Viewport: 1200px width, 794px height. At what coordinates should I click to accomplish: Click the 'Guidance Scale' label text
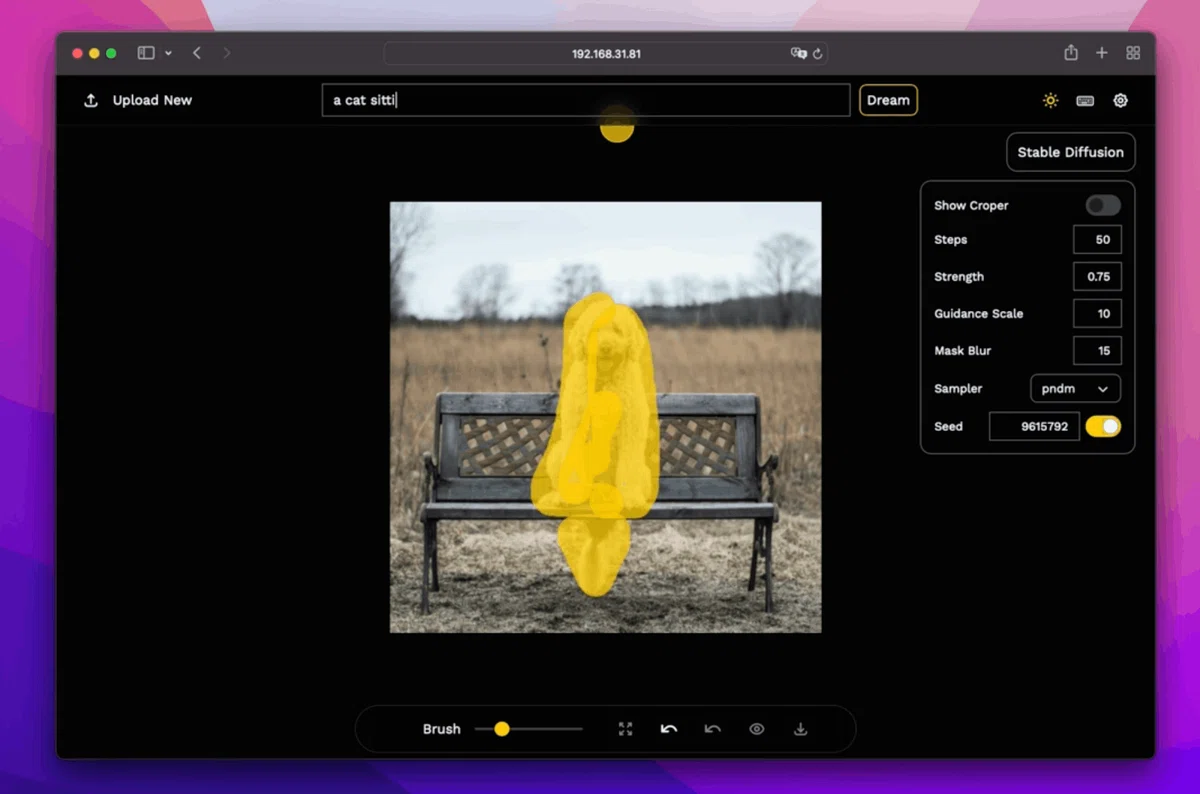[x=978, y=314]
